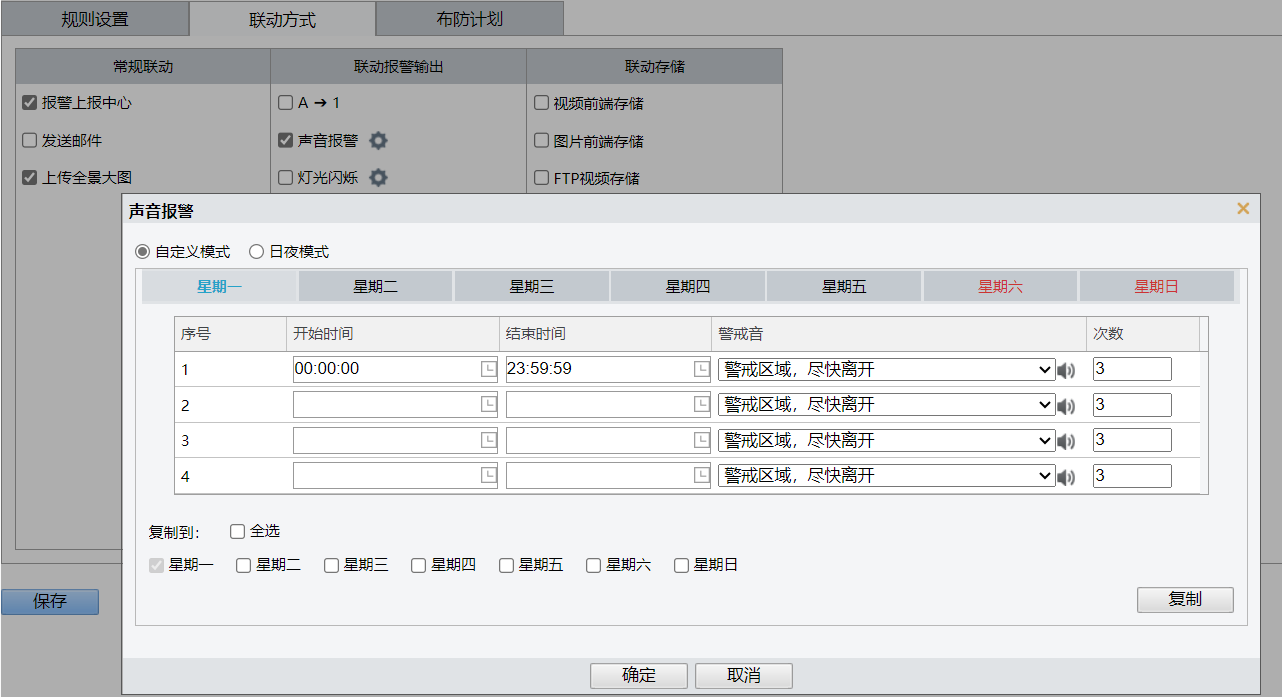Viewport: 1282px width, 697px height.
Task: Enable 发送邮件 checkbox
Action: [x=29, y=141]
